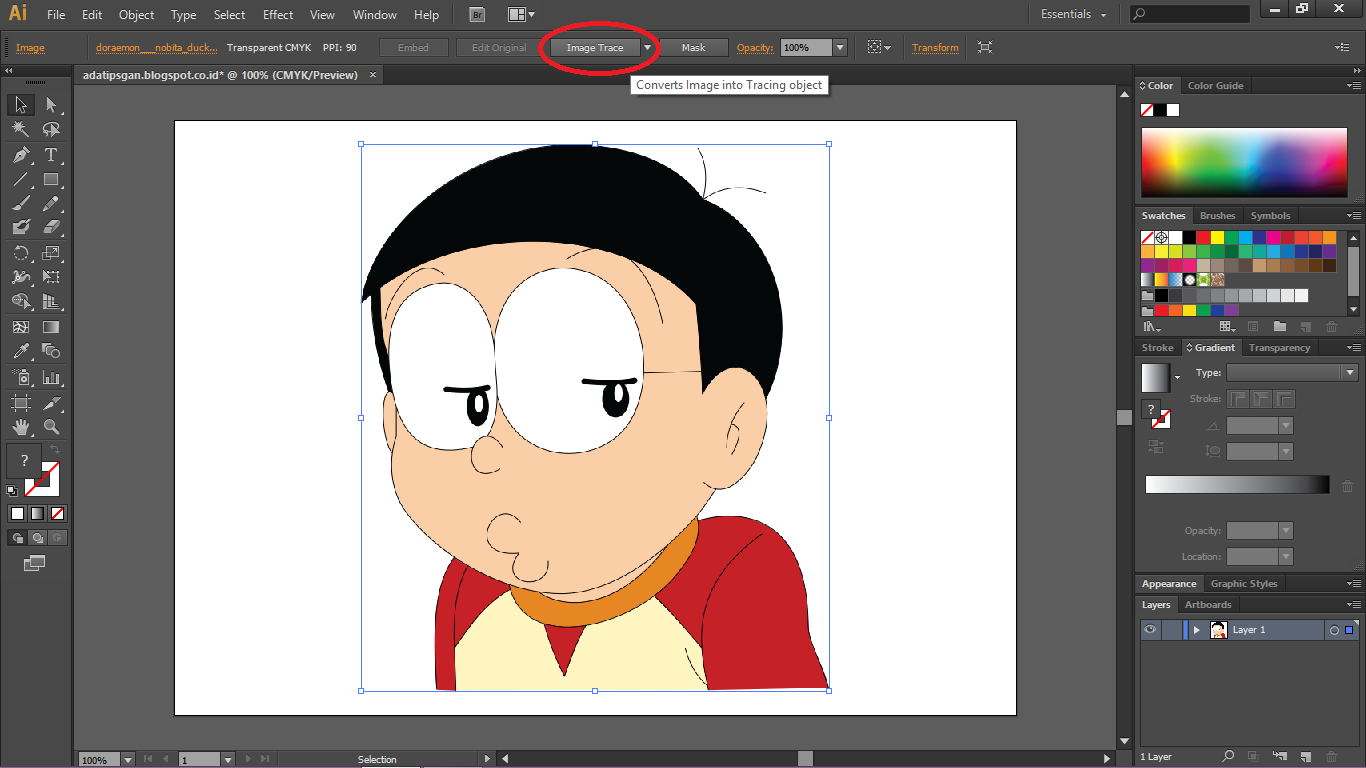Open the Opacity dropdown
Screen dimensions: 1366x768
(x=839, y=47)
